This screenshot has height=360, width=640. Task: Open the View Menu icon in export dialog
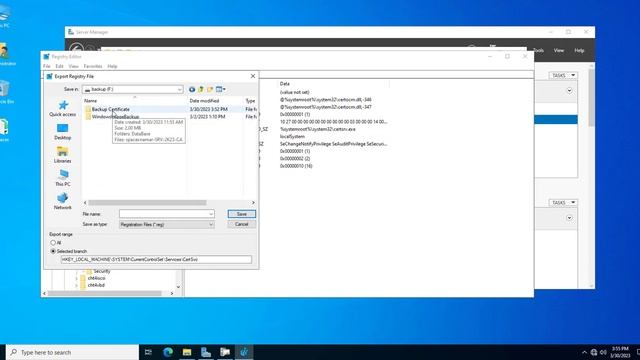click(220, 89)
